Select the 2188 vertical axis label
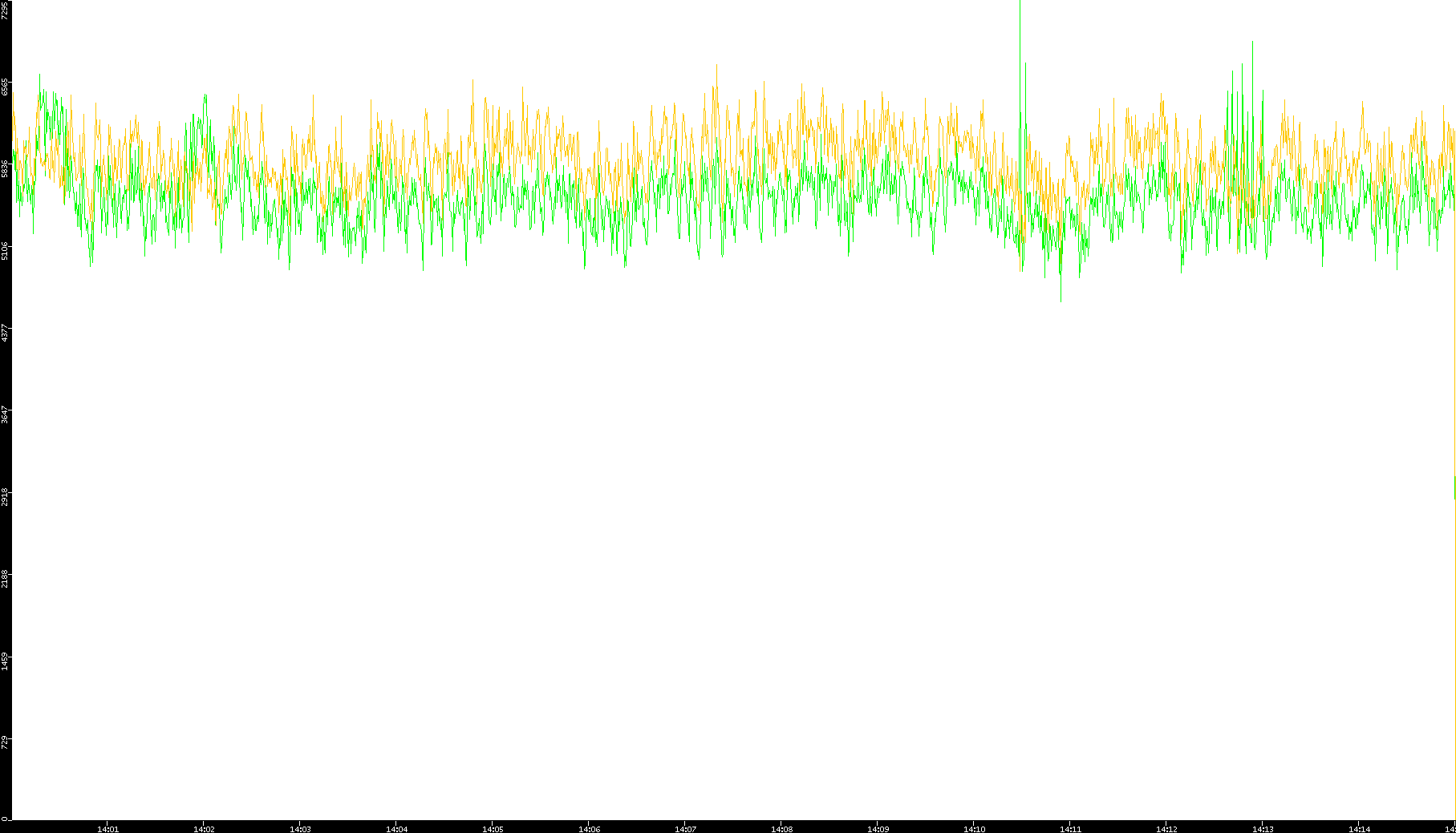 (6, 578)
